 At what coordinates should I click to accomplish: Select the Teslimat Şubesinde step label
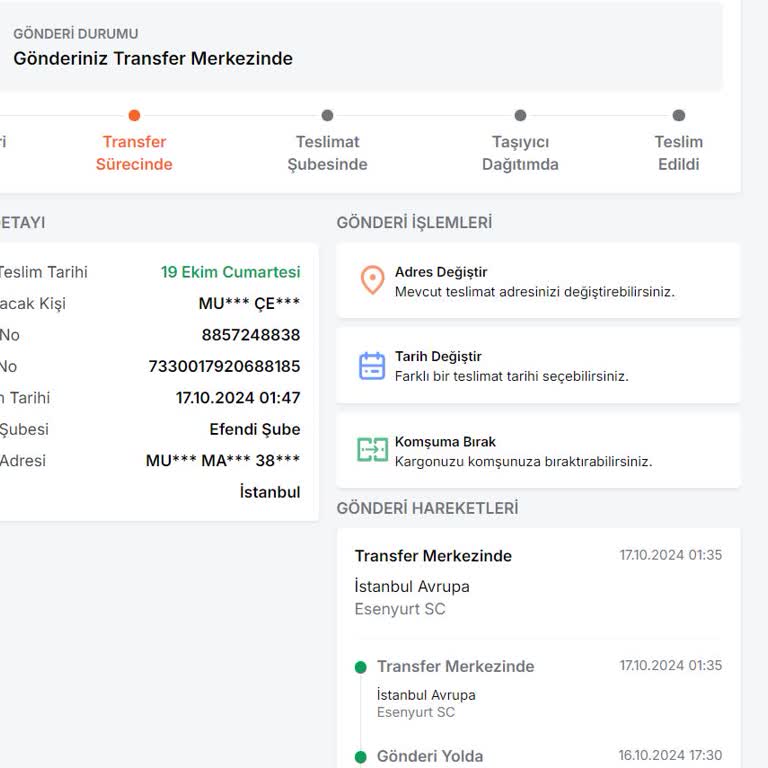(x=327, y=153)
